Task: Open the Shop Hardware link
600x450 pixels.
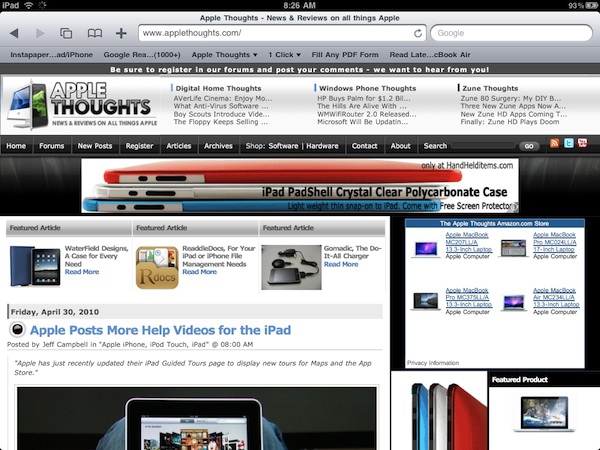Action: (322, 146)
